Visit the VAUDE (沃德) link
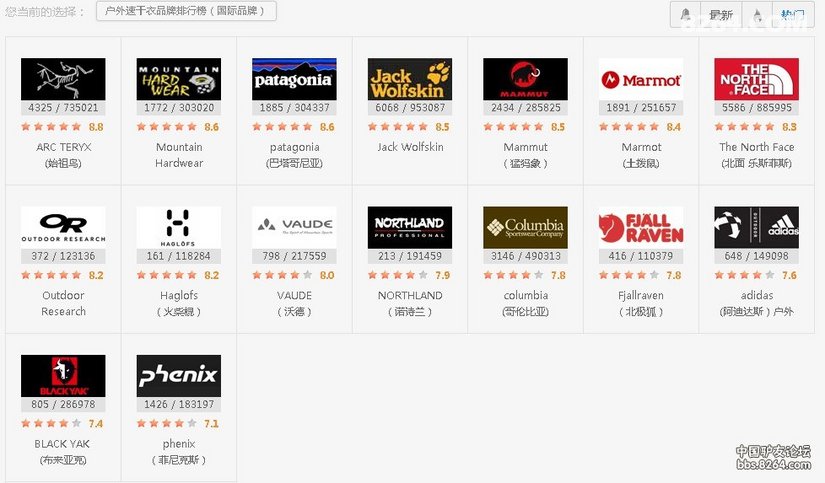The image size is (825, 483). [294, 303]
